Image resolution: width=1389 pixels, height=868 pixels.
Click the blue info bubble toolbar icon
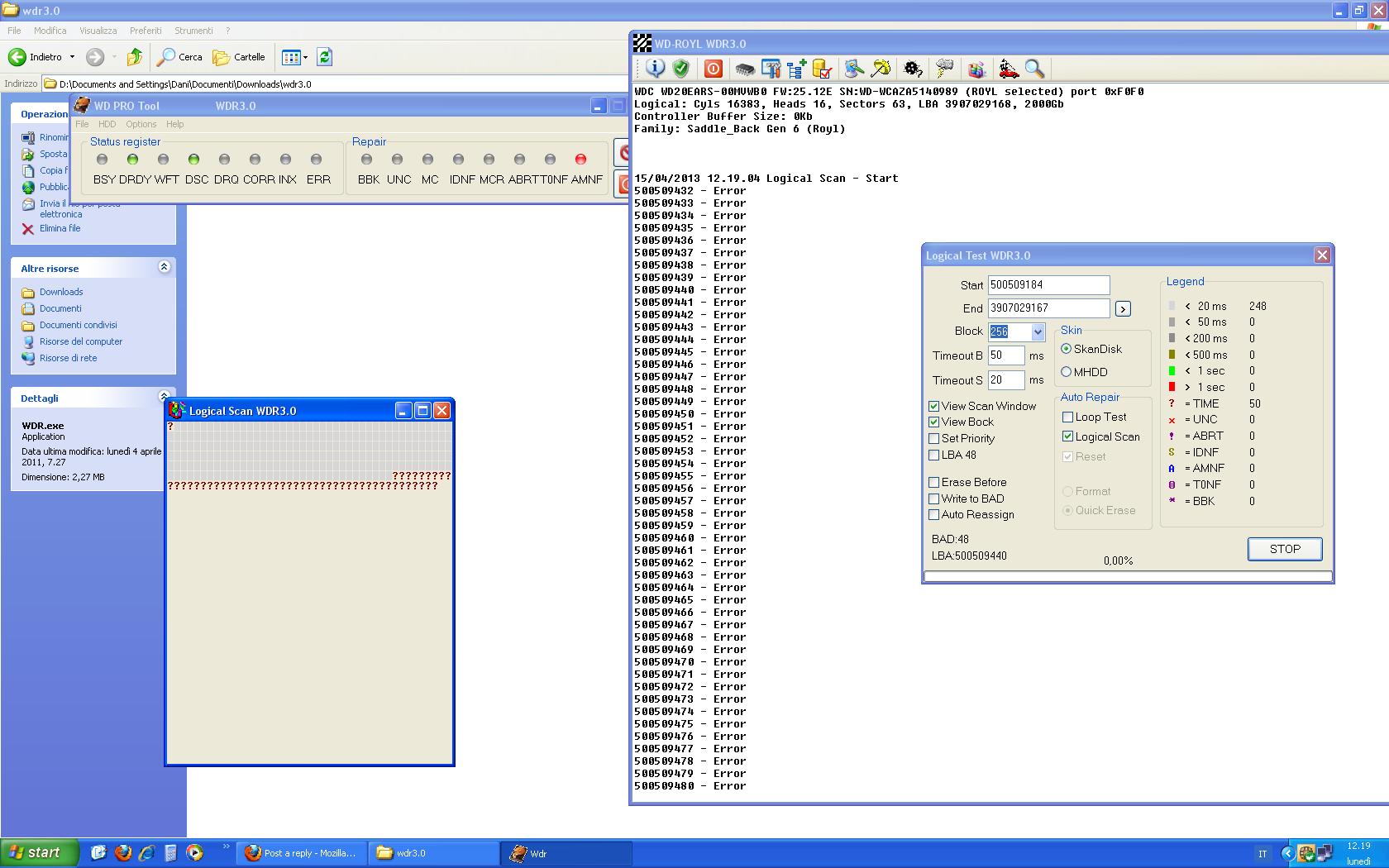pyautogui.click(x=655, y=69)
